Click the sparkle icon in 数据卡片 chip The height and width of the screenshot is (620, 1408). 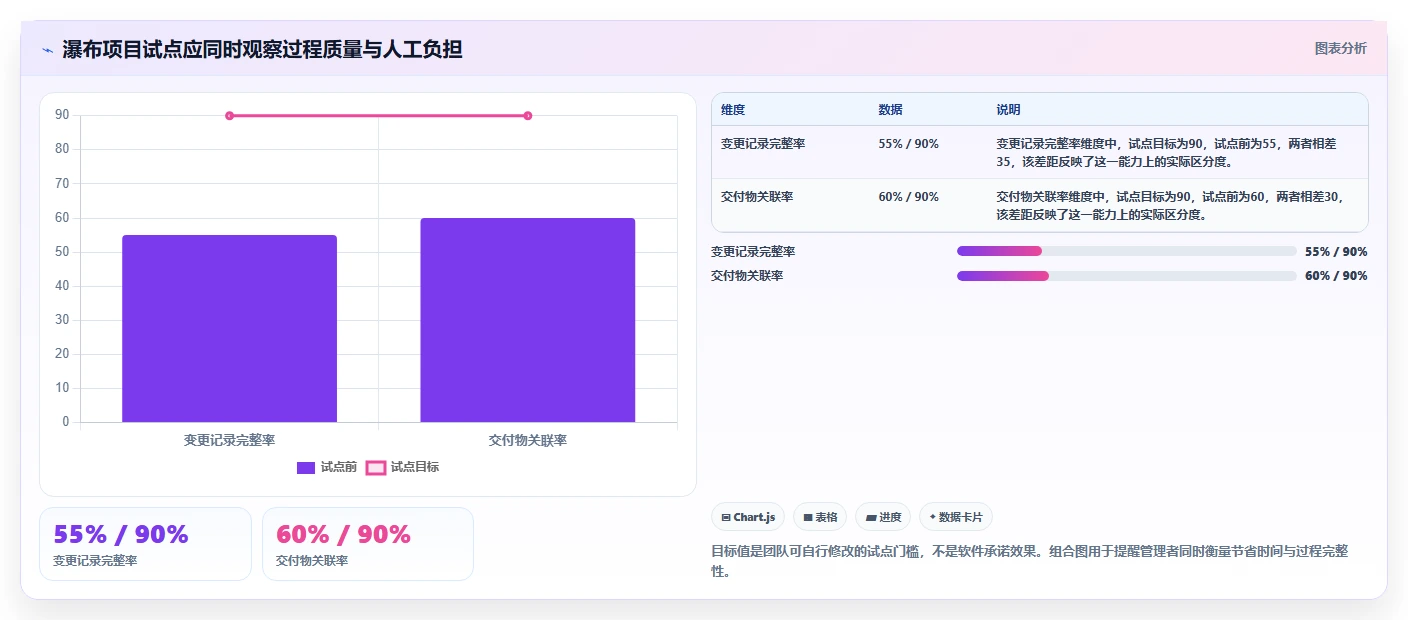(932, 517)
